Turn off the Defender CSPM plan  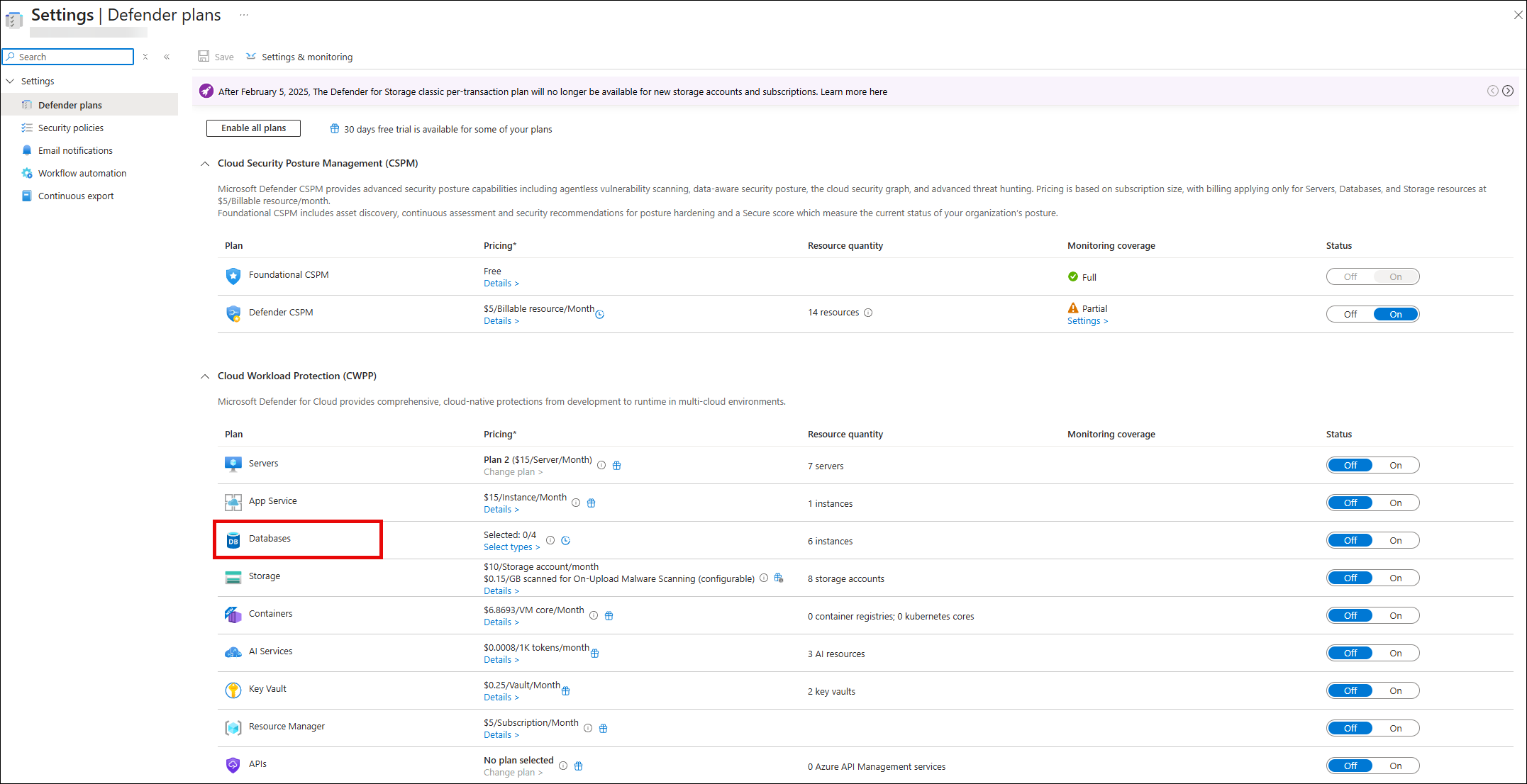pyautogui.click(x=1349, y=313)
